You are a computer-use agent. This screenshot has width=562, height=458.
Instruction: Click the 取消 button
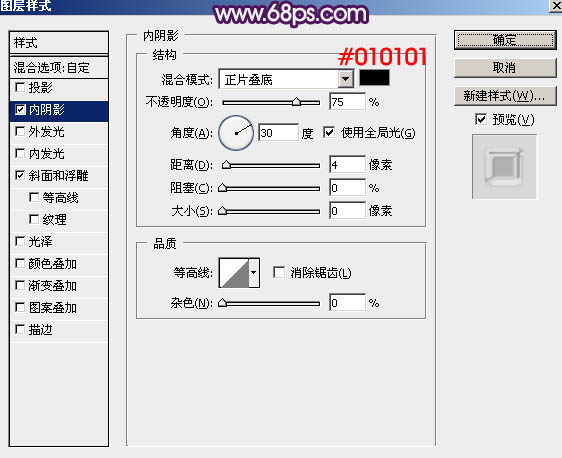505,67
